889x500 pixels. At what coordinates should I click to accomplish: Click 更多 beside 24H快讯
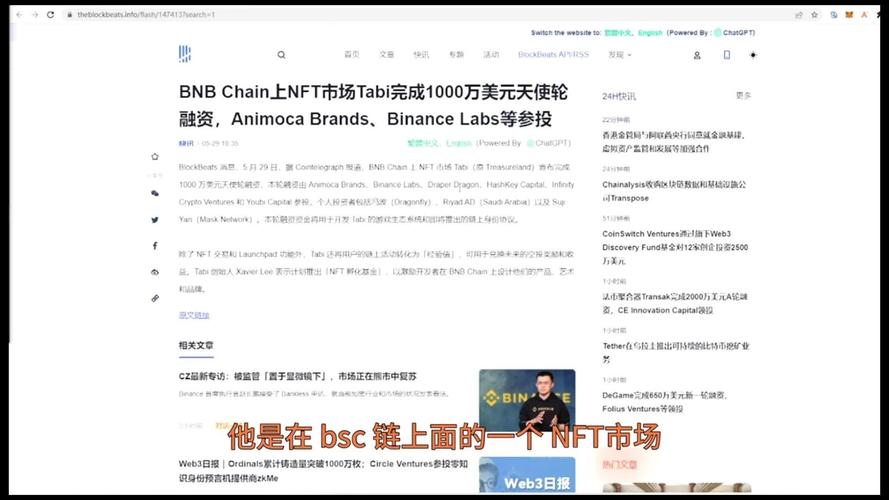coord(743,96)
